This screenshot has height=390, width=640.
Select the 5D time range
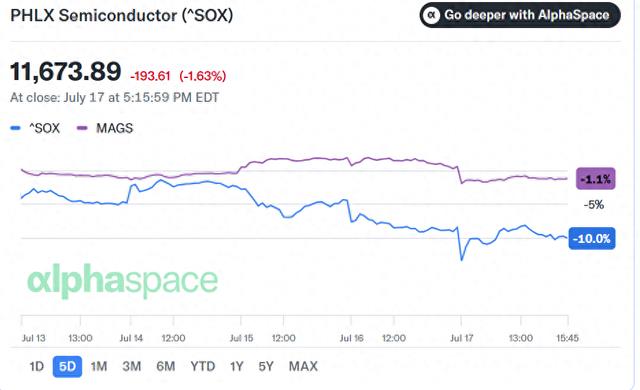click(x=67, y=366)
